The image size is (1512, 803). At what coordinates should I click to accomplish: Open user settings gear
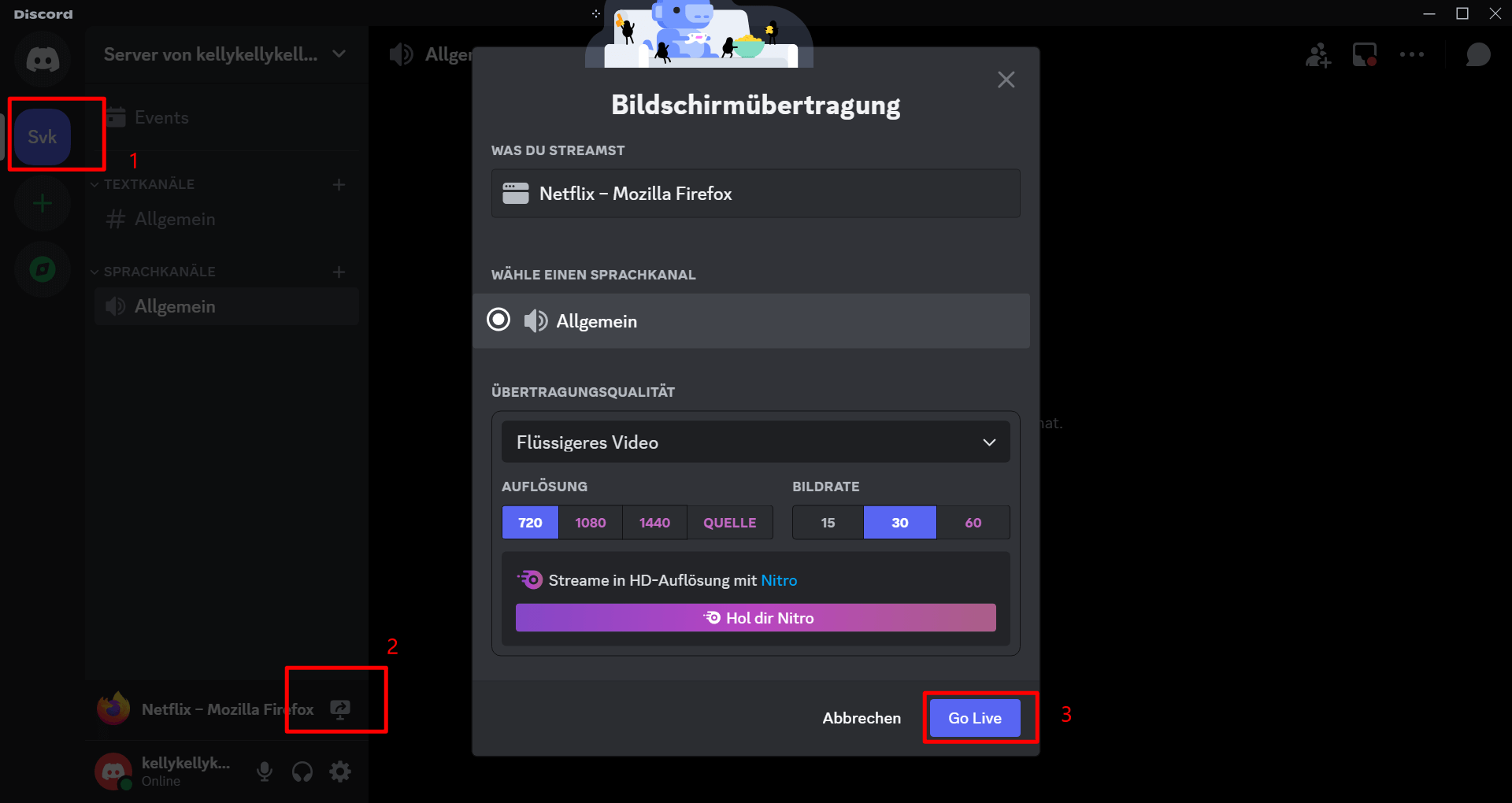340,772
